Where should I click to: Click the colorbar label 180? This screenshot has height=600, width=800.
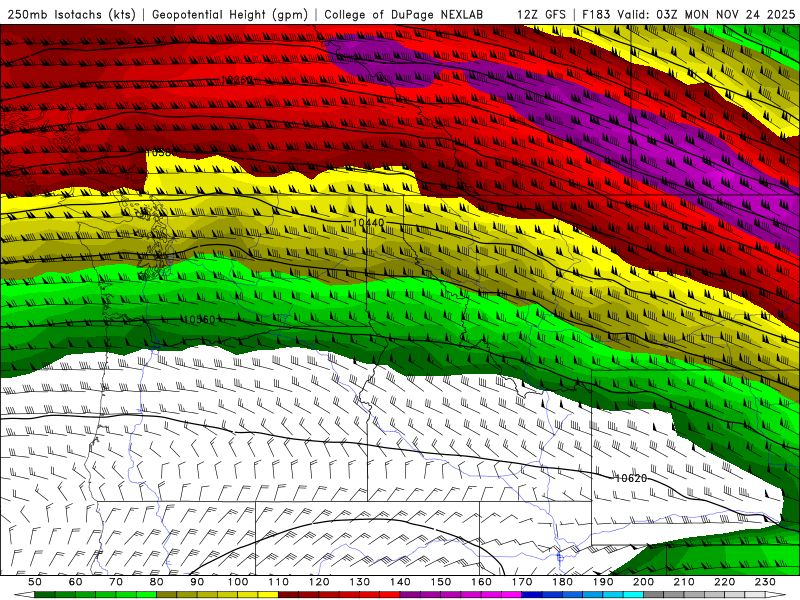pos(562,582)
